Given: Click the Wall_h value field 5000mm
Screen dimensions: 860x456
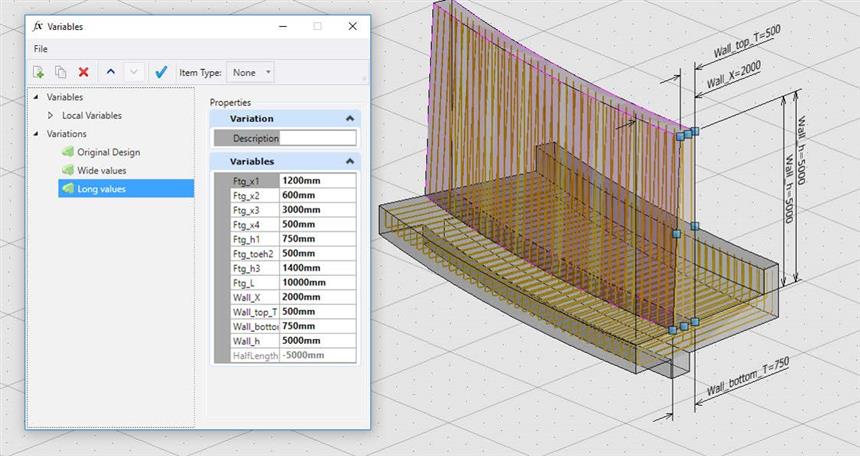Looking at the screenshot, I should click(x=318, y=341).
